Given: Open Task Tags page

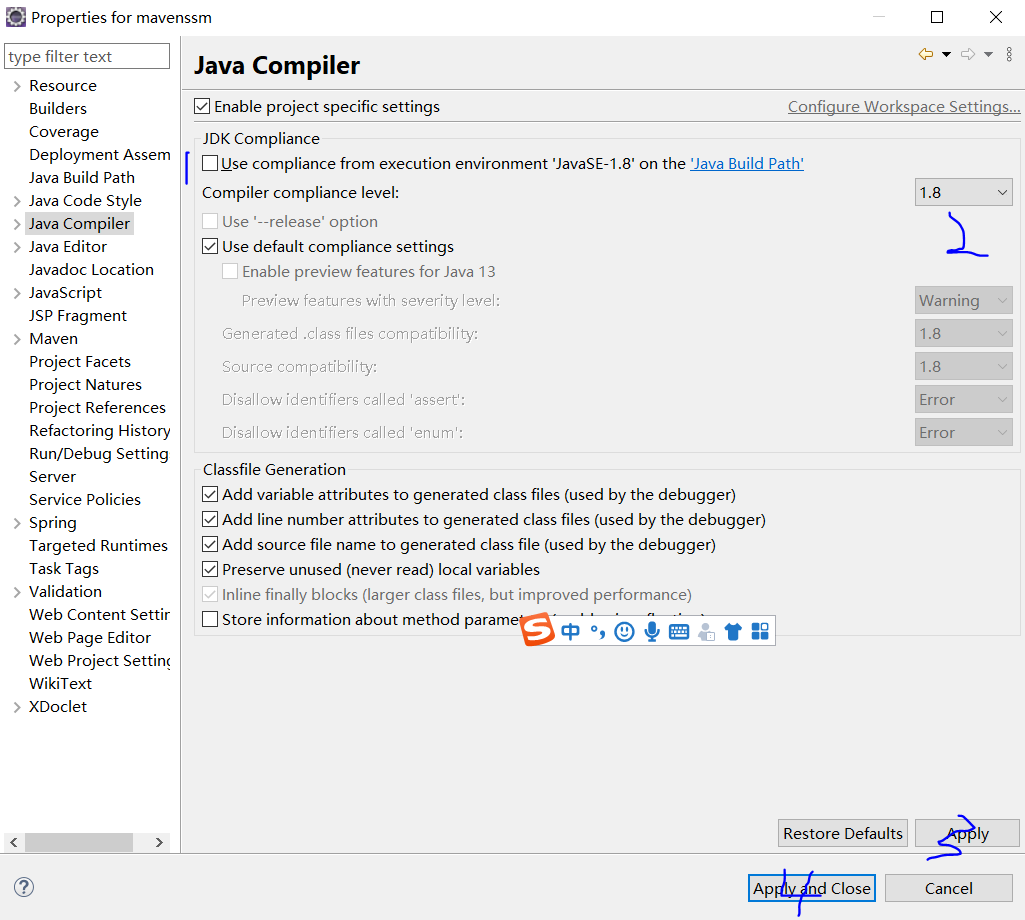Looking at the screenshot, I should 64,569.
